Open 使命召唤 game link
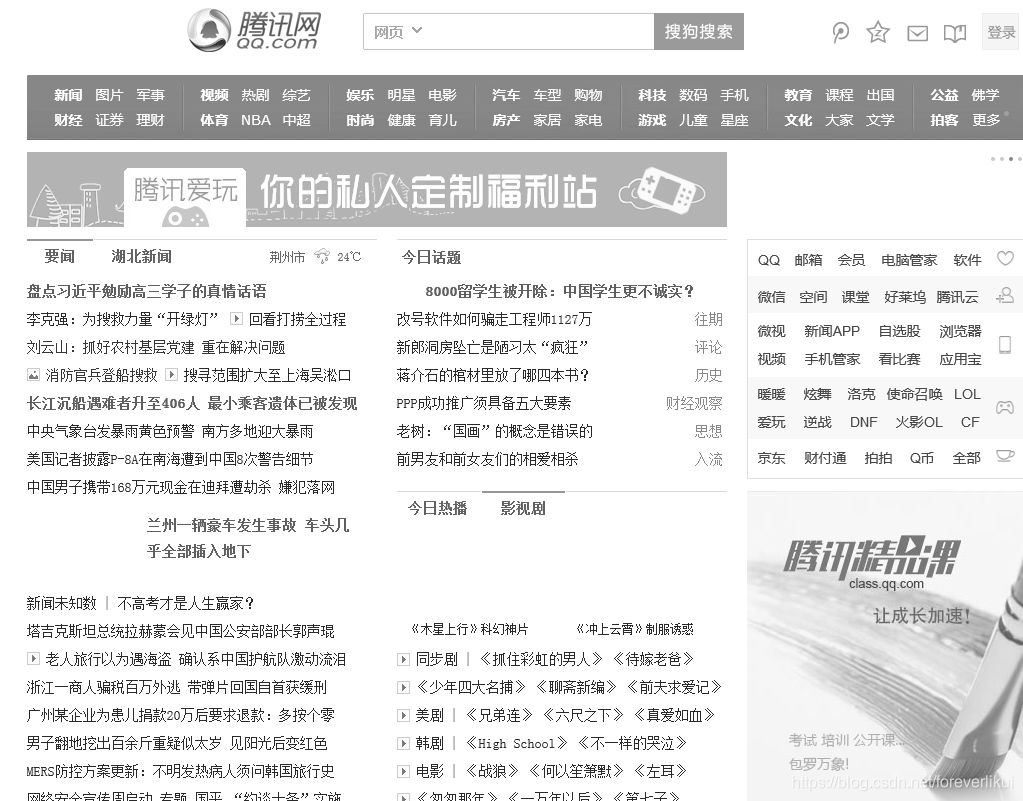The width and height of the screenshot is (1023, 801). pos(914,394)
